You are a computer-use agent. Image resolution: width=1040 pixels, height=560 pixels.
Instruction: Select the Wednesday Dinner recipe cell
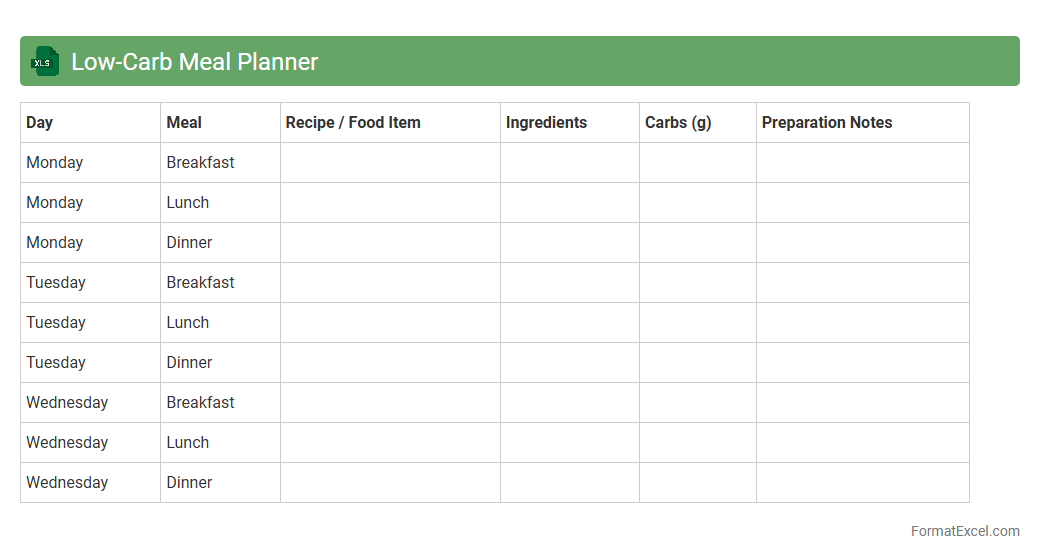(x=390, y=483)
